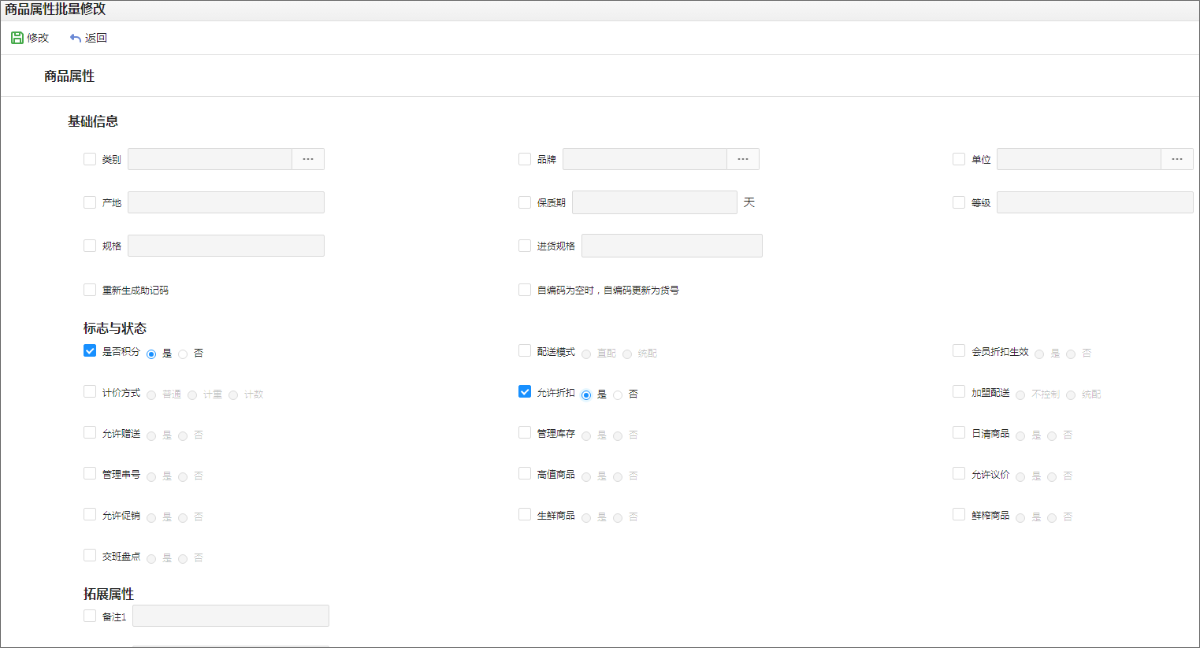
Task: Click the 备注1 input field
Action: click(230, 616)
